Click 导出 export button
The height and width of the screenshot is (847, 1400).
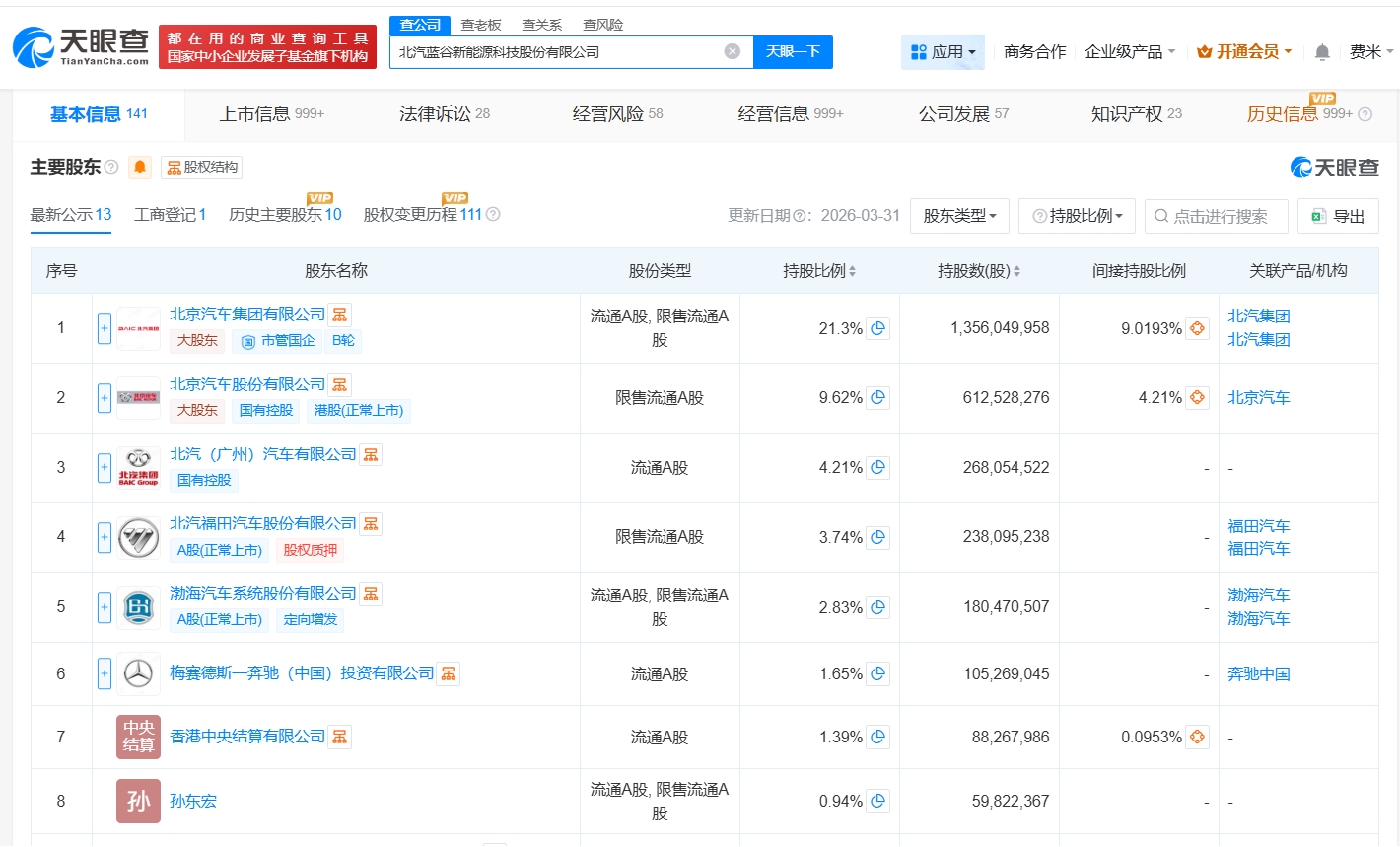1338,216
